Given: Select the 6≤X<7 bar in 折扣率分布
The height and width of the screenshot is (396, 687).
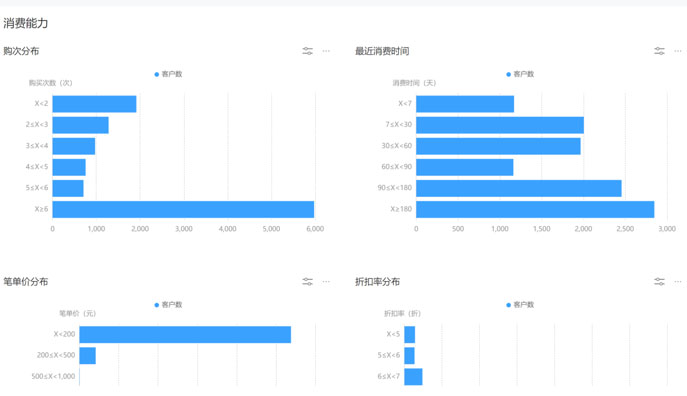Looking at the screenshot, I should [413, 377].
